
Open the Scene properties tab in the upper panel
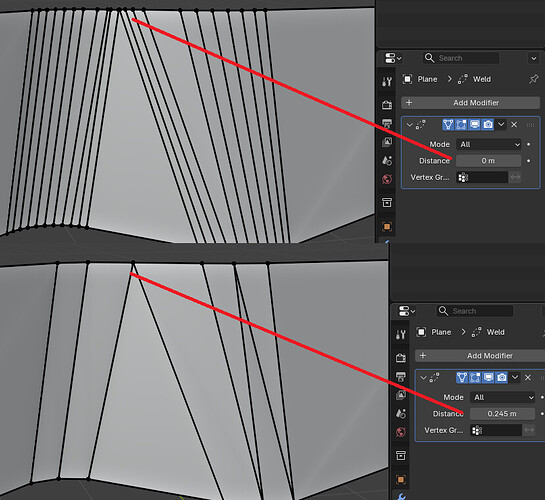coord(387,161)
